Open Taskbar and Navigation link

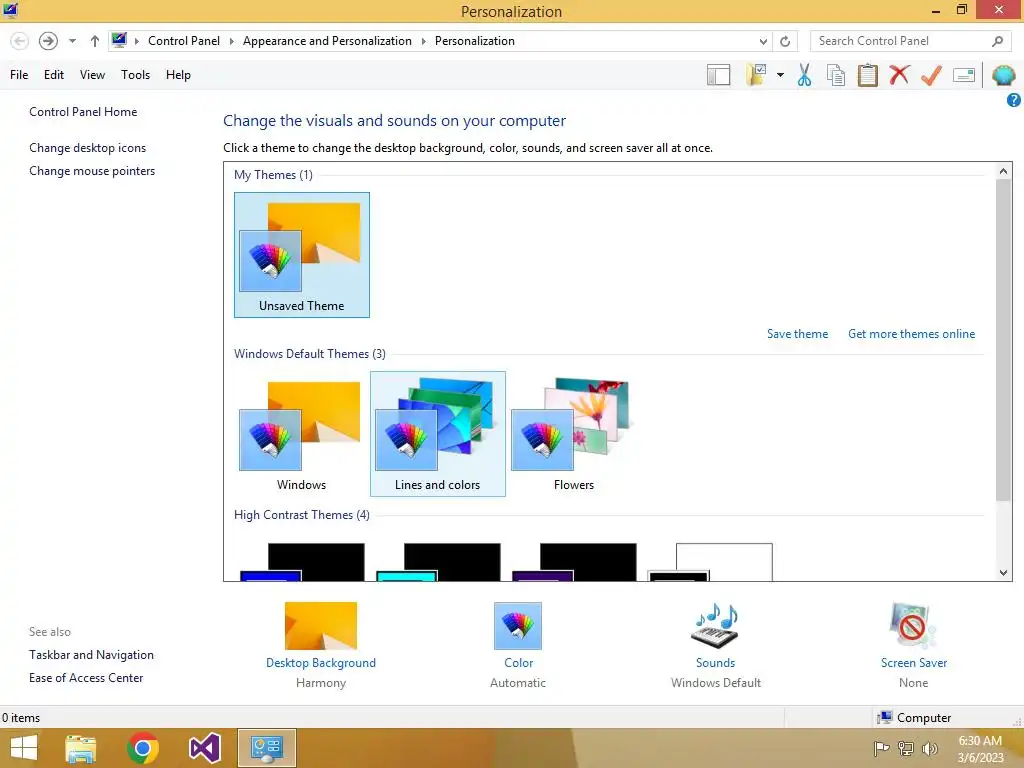point(91,655)
